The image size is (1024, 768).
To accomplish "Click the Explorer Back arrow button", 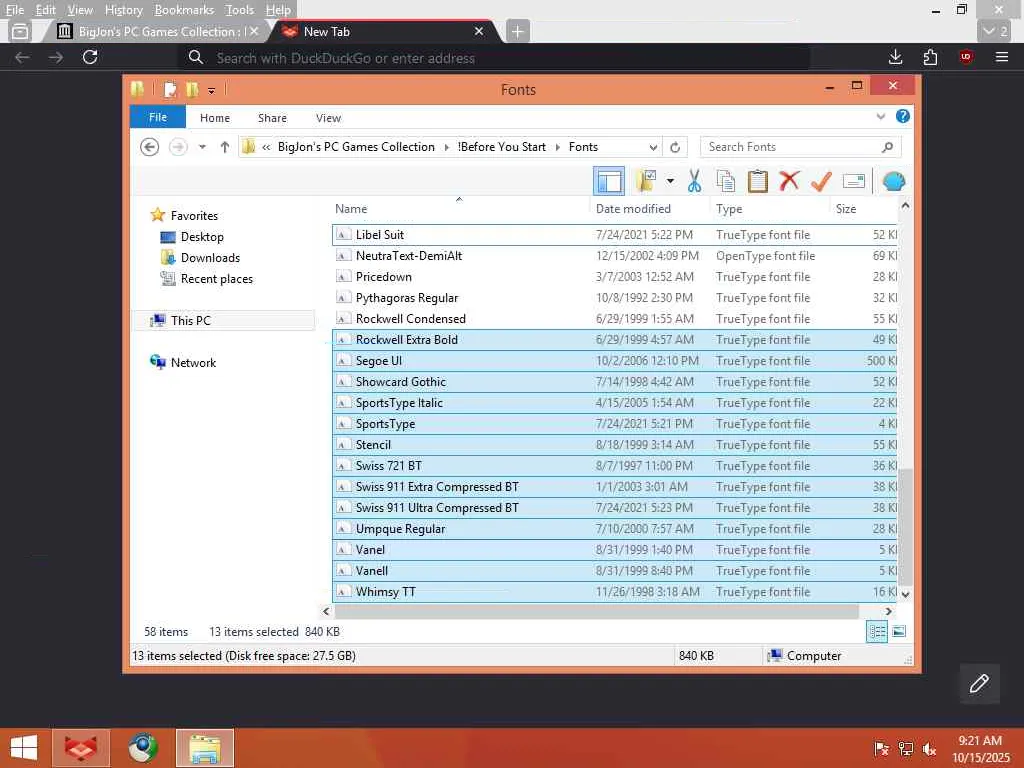I will point(150,147).
